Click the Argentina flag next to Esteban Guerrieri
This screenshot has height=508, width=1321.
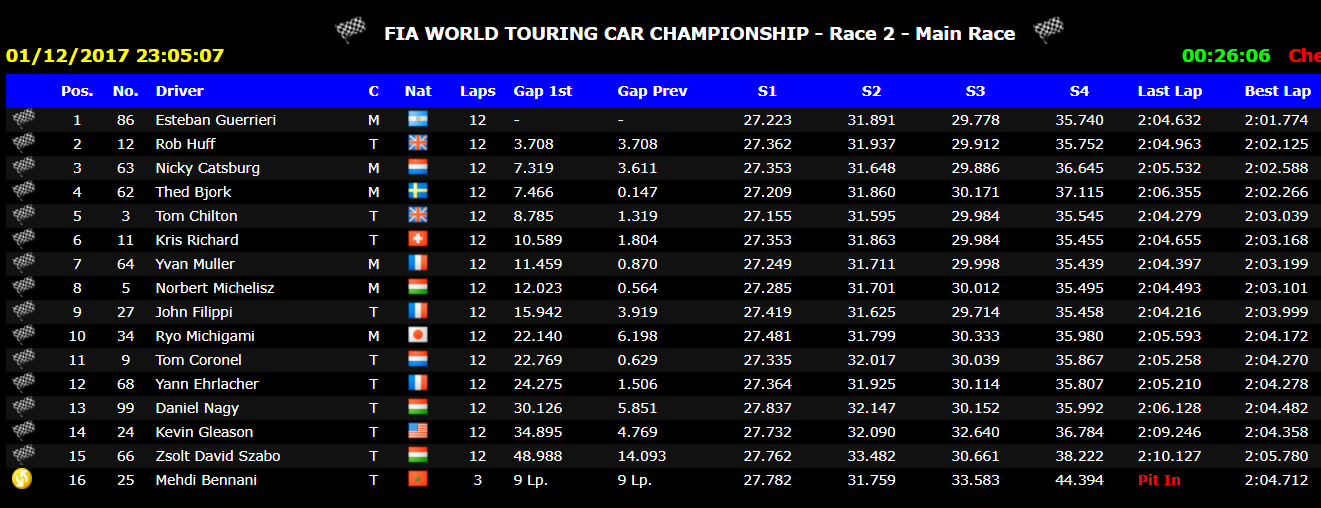pos(418,120)
